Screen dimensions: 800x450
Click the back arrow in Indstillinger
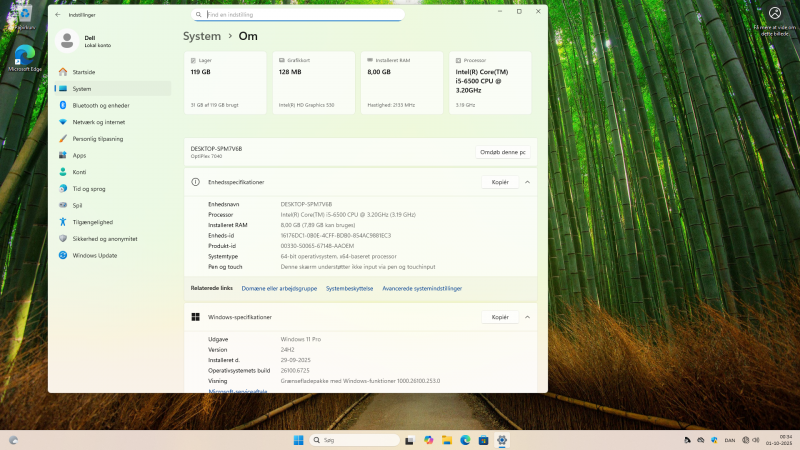click(x=57, y=15)
